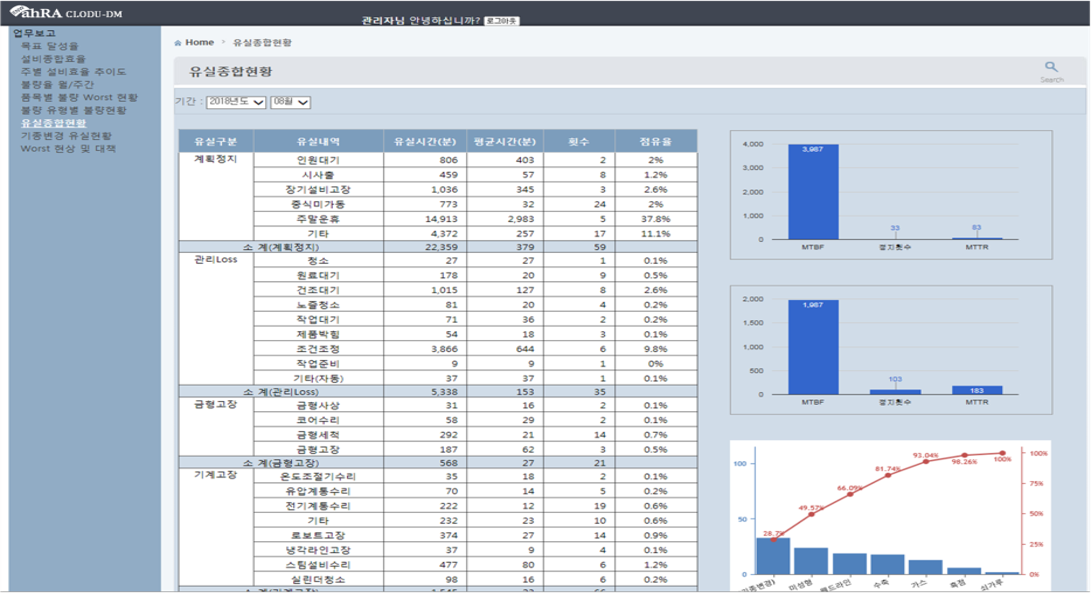Click the 업무보고 sidebar heading
1091x593 pixels.
click(33, 33)
